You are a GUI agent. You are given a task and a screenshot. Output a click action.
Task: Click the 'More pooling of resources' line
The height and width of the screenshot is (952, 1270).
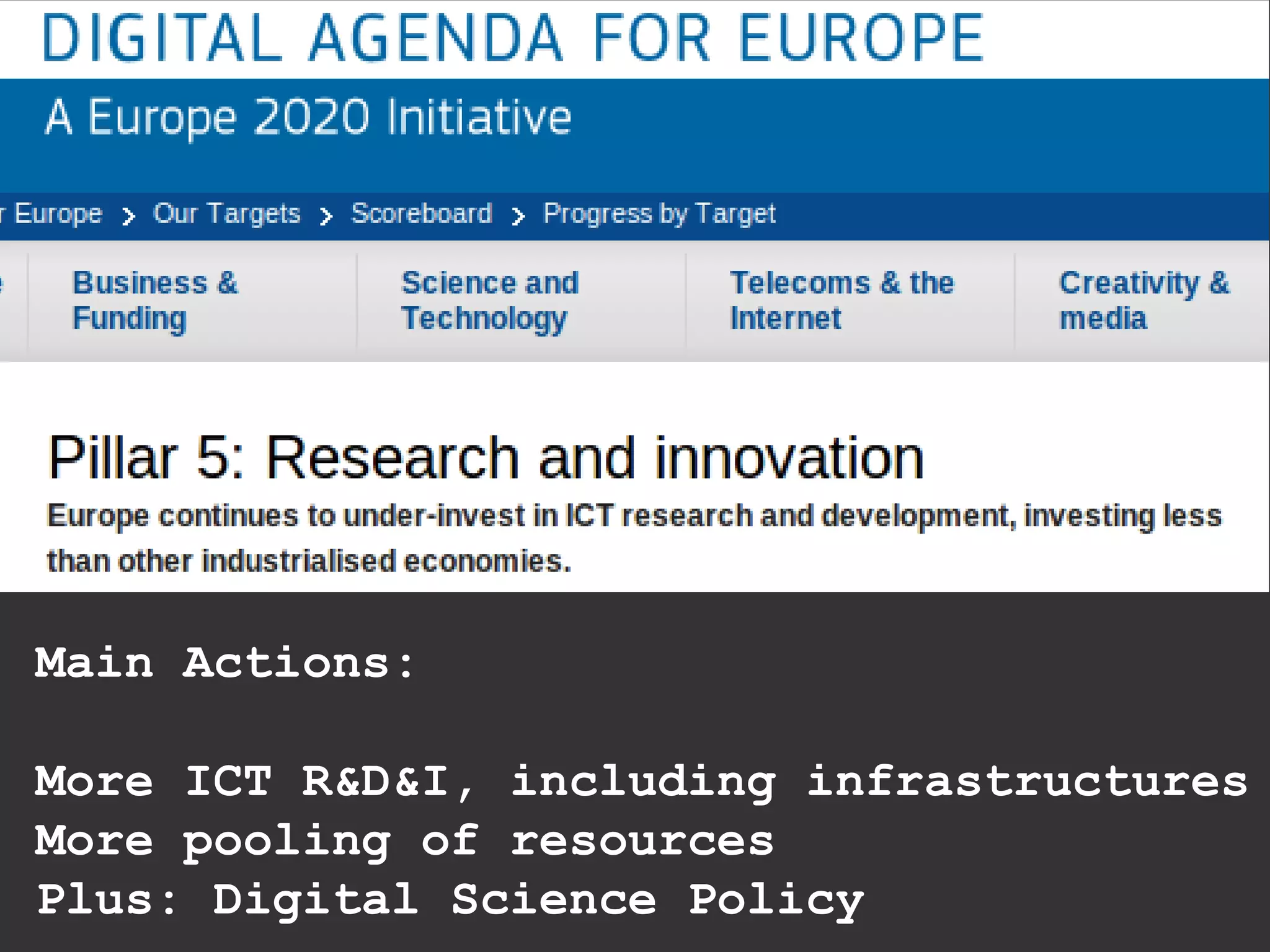point(404,841)
